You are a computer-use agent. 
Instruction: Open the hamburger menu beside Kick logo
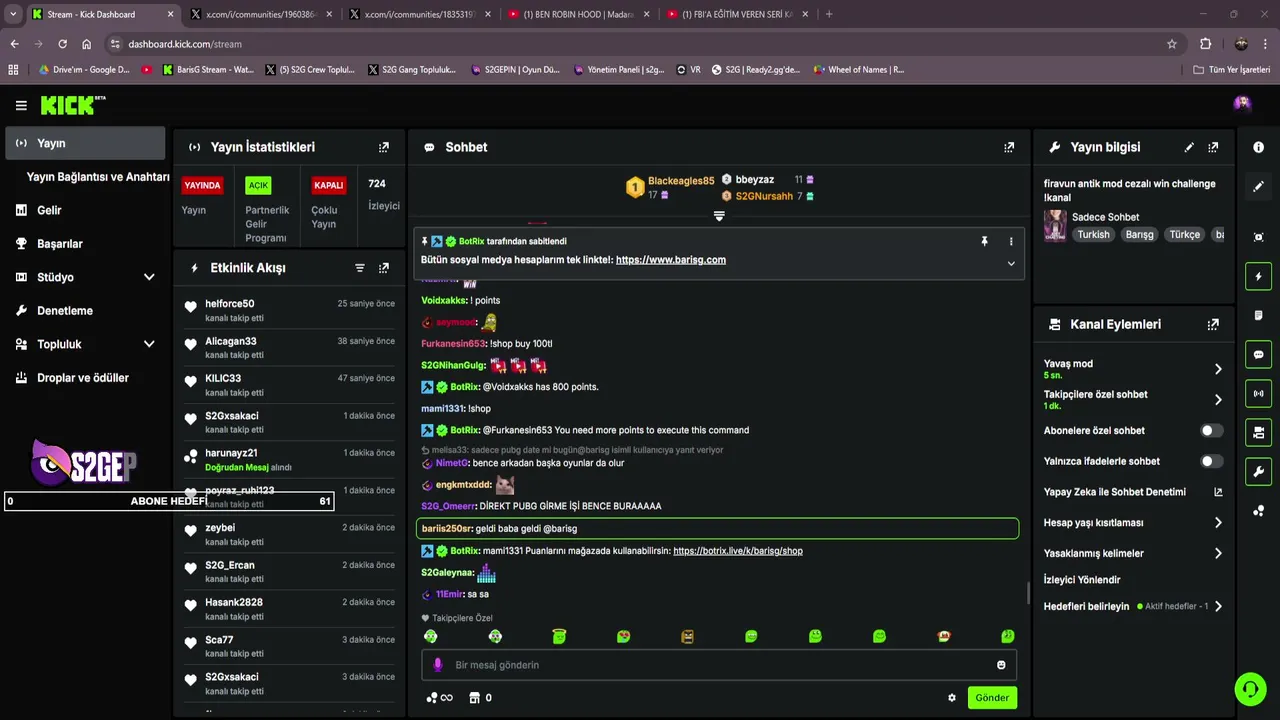point(21,105)
